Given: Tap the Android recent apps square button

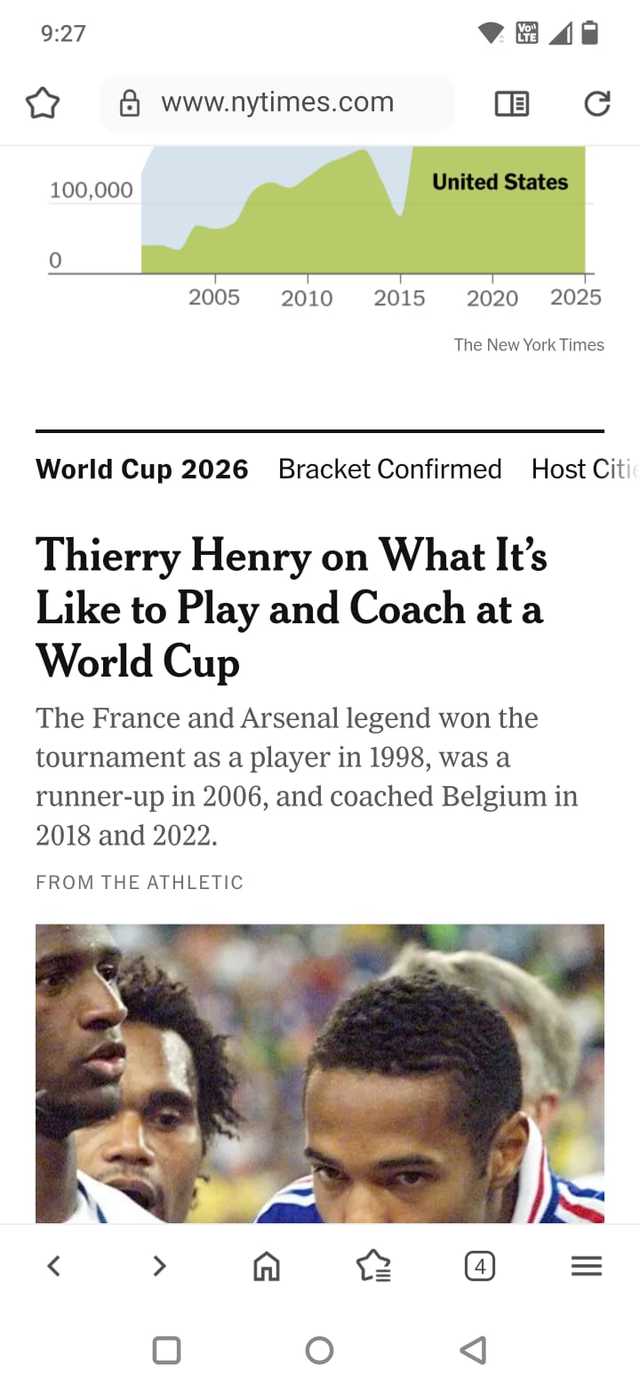Looking at the screenshot, I should (166, 1350).
